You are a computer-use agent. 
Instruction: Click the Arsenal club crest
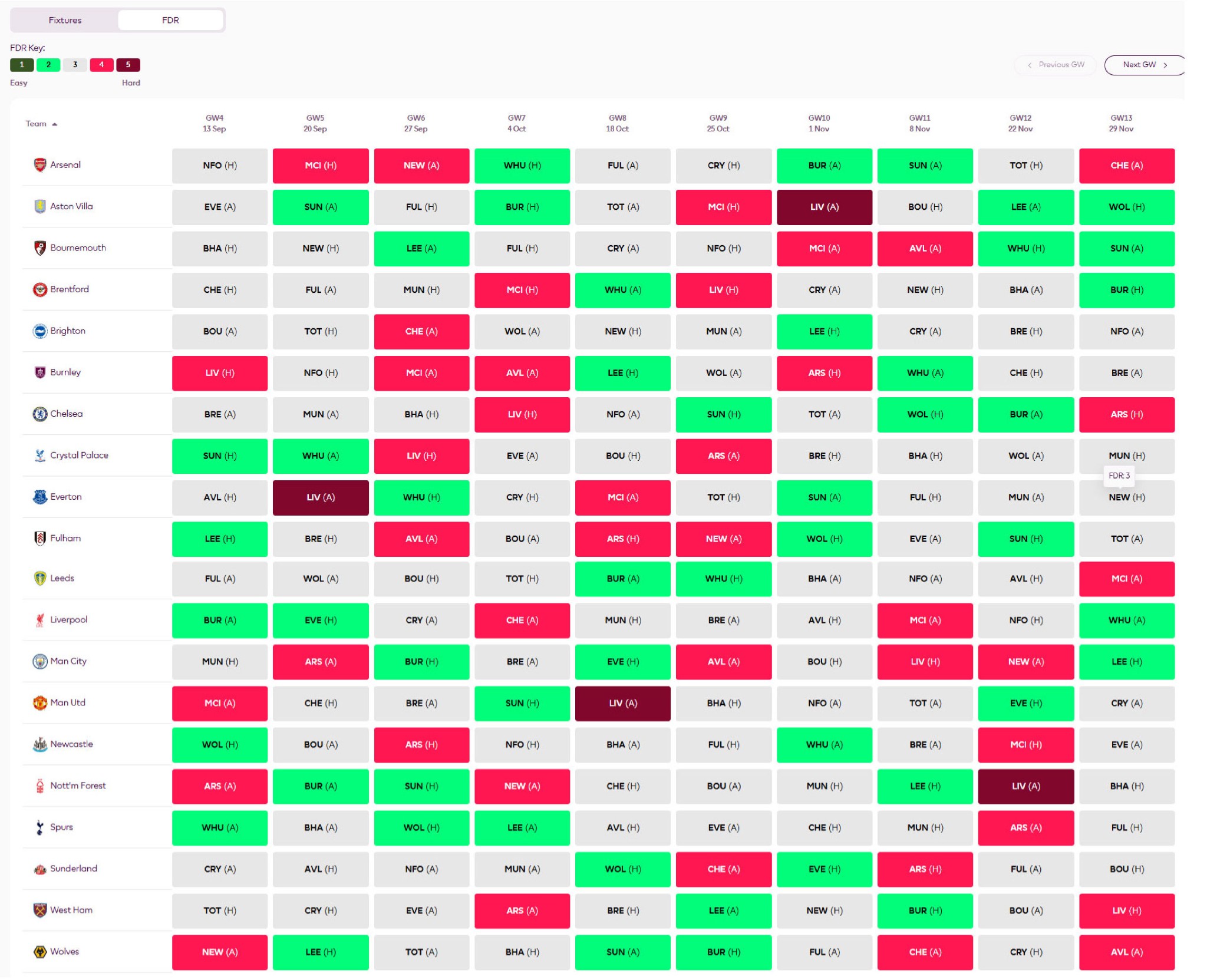pyautogui.click(x=39, y=165)
